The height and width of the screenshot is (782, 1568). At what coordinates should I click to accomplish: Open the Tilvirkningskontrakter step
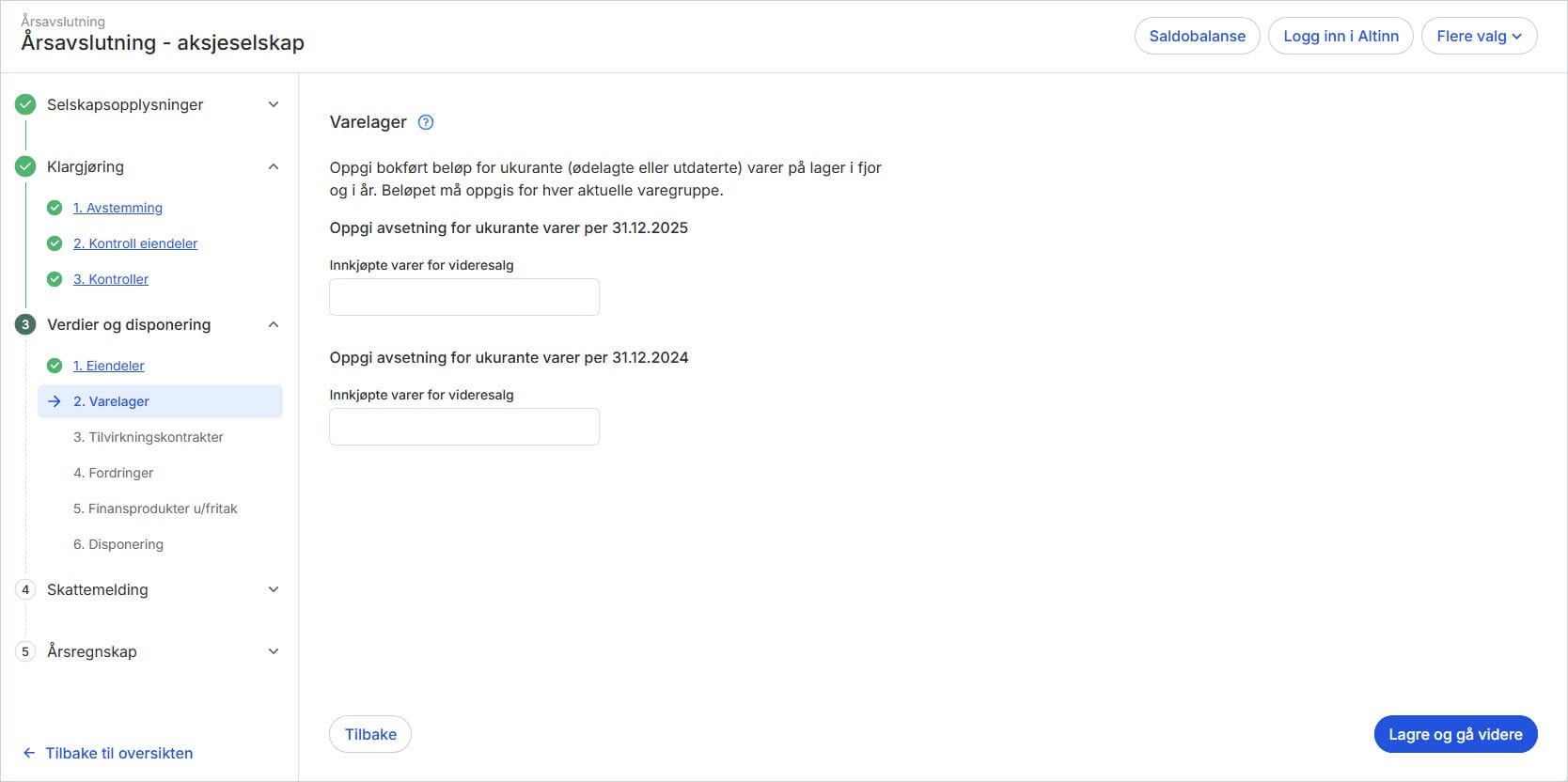(x=149, y=437)
